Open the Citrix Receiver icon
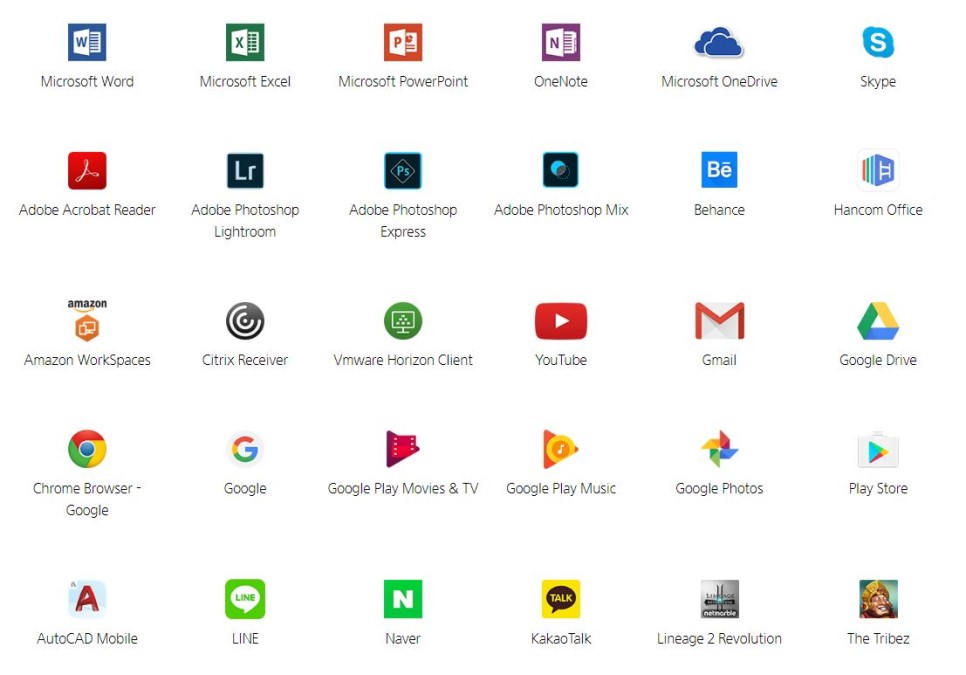 point(245,321)
